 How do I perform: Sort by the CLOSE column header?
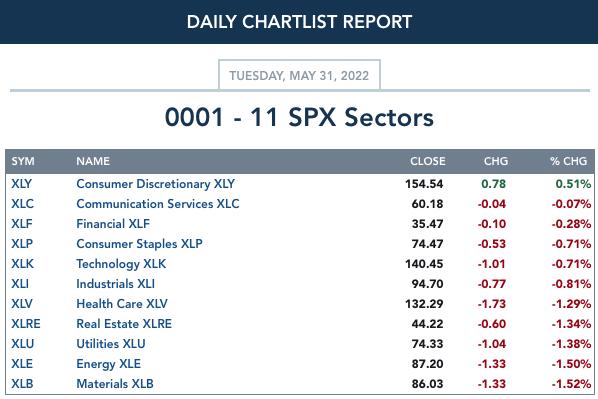(428, 161)
